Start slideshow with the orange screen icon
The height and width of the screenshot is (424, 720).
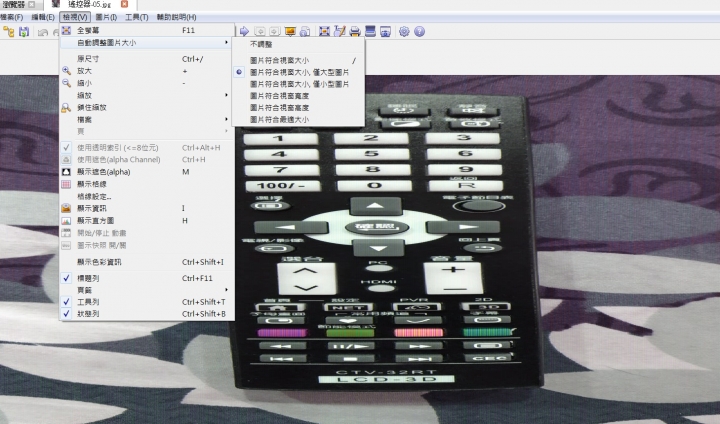coord(290,31)
